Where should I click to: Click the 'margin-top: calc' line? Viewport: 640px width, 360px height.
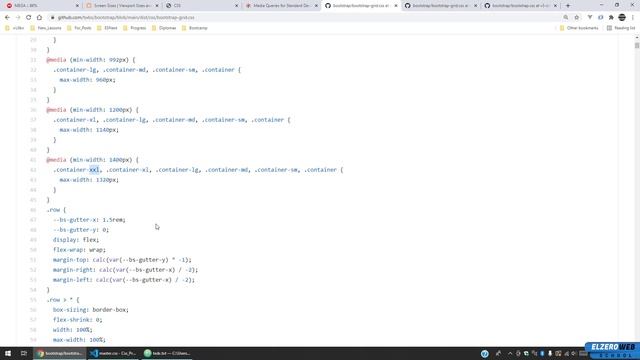tap(122, 260)
